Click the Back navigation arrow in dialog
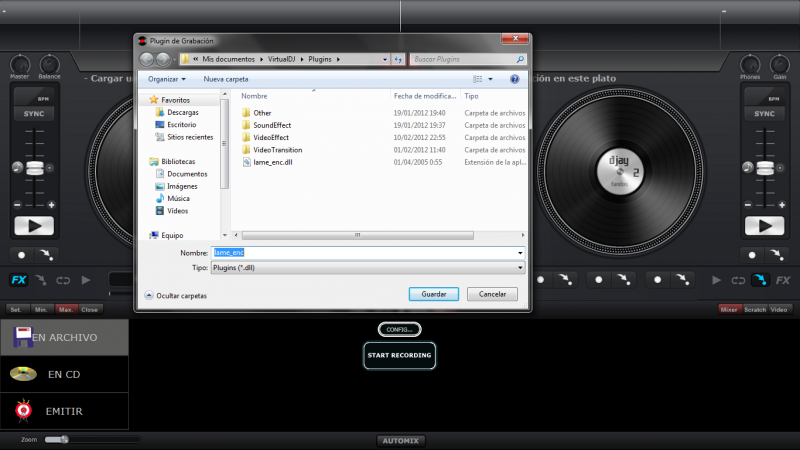800x450 pixels. point(147,59)
